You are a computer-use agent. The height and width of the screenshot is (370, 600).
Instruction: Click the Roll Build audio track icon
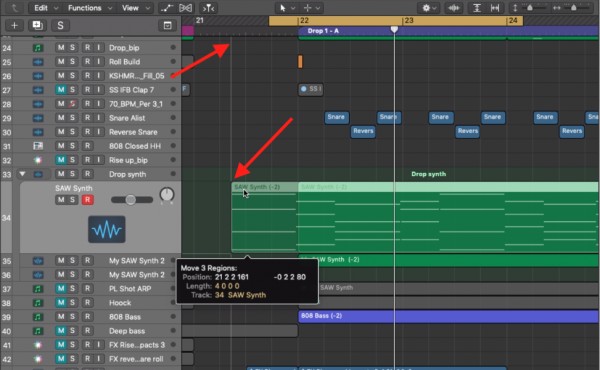pyautogui.click(x=38, y=62)
